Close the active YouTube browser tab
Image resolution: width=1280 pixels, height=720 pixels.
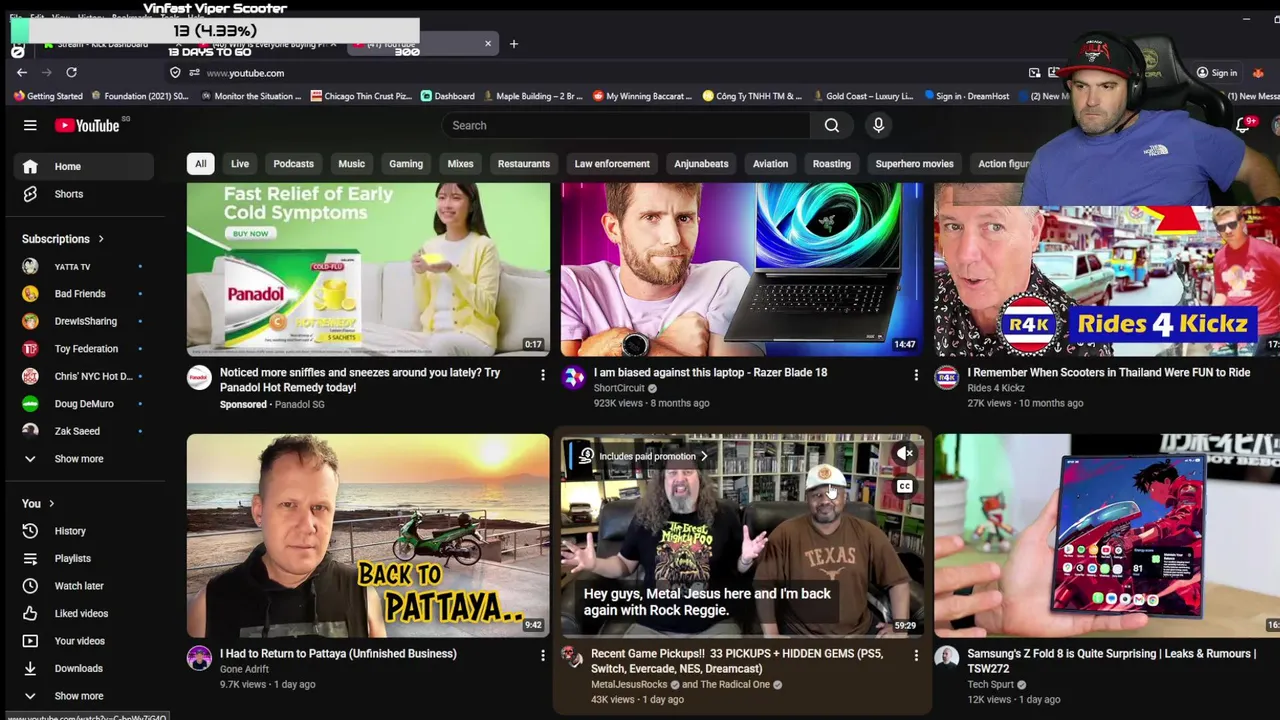point(488,44)
